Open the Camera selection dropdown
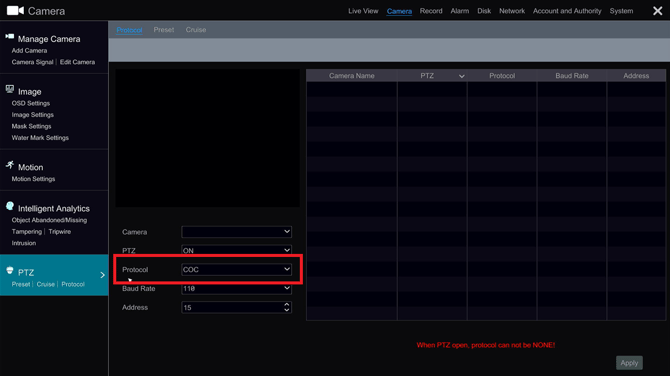670x376 pixels. [236, 232]
